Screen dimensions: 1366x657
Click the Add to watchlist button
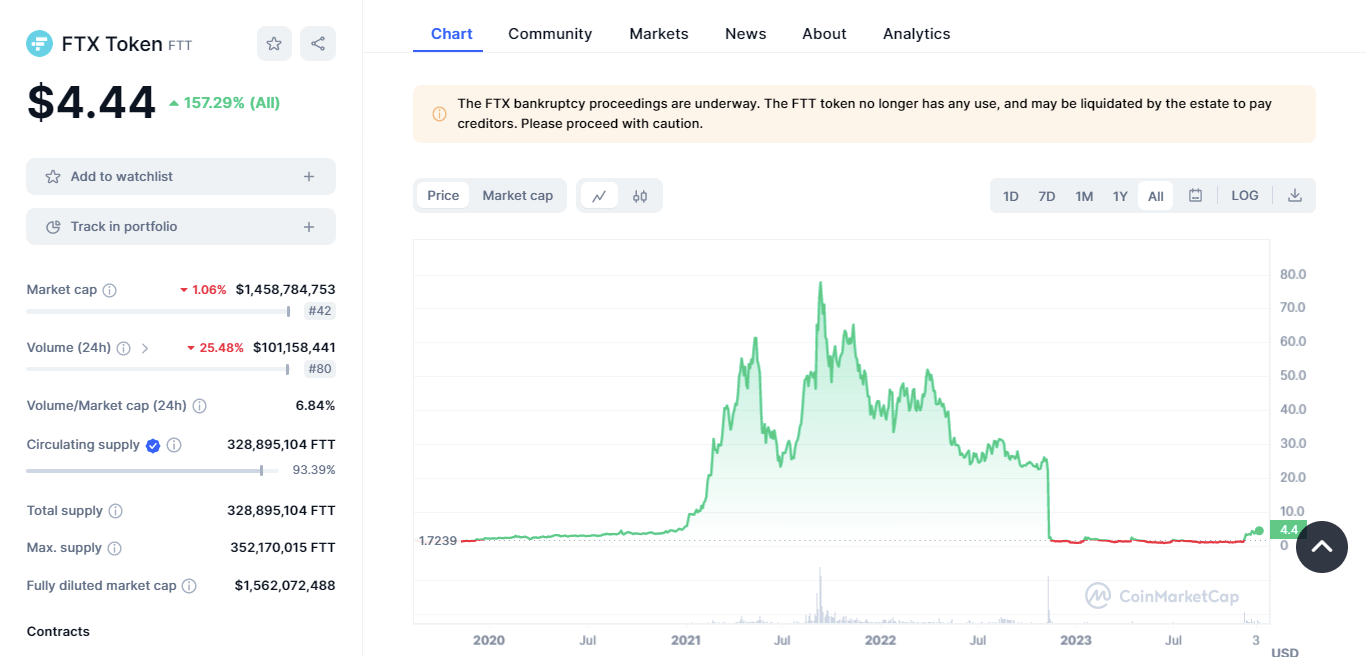point(181,177)
